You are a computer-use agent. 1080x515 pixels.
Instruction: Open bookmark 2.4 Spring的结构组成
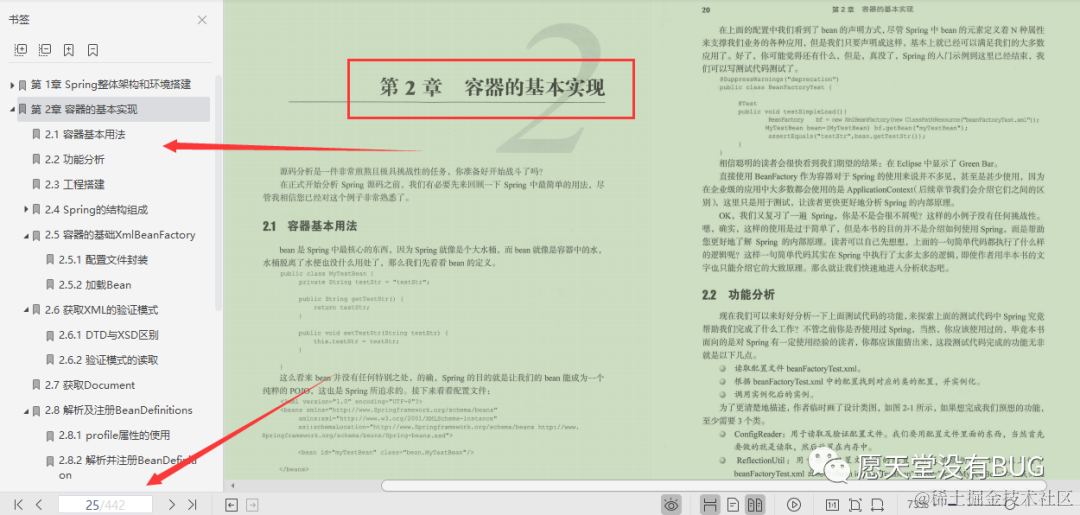(96, 209)
